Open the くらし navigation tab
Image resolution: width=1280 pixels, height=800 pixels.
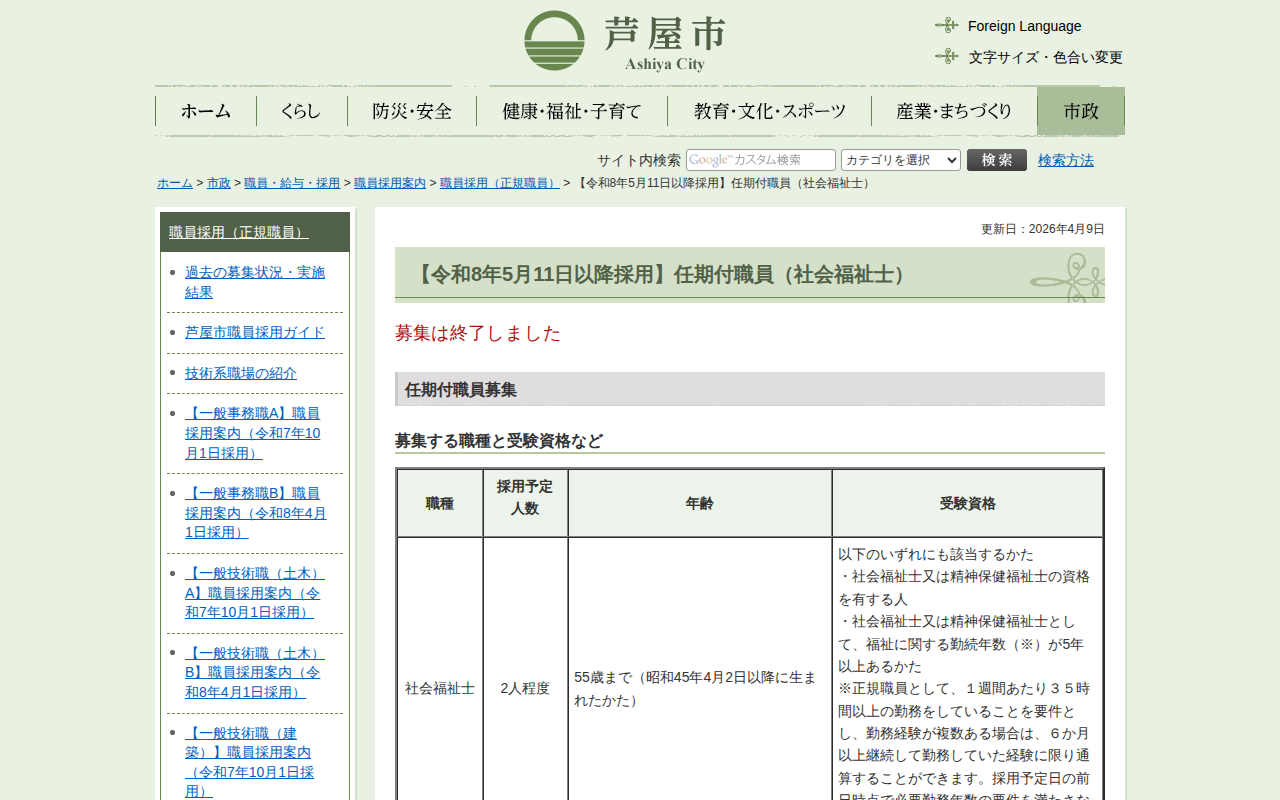pos(301,111)
